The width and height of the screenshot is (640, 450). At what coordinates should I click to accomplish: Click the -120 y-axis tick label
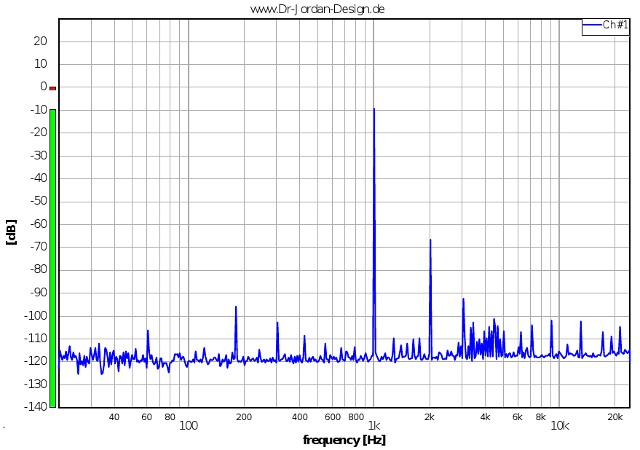click(36, 361)
